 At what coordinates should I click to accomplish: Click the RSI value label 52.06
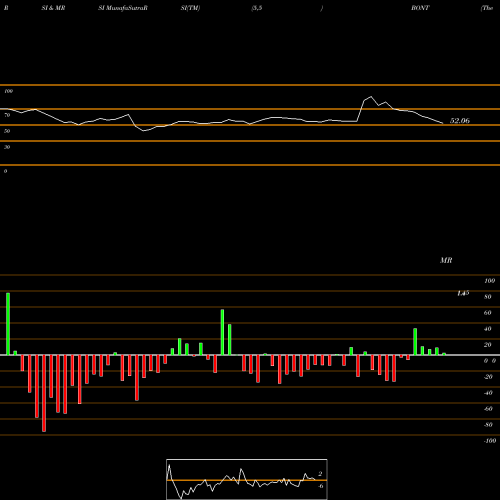460,121
